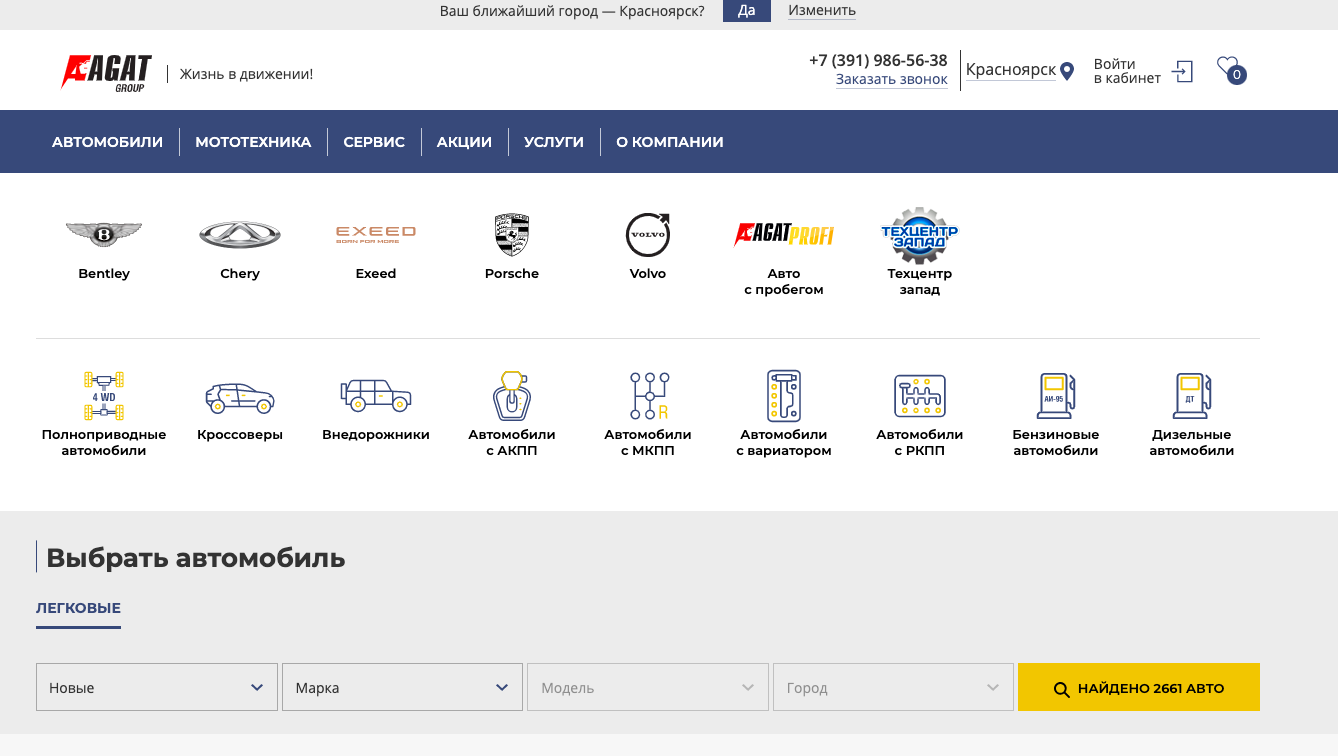1338x756 pixels.
Task: Click the location pin next to Красноярск
Action: coord(1067,71)
